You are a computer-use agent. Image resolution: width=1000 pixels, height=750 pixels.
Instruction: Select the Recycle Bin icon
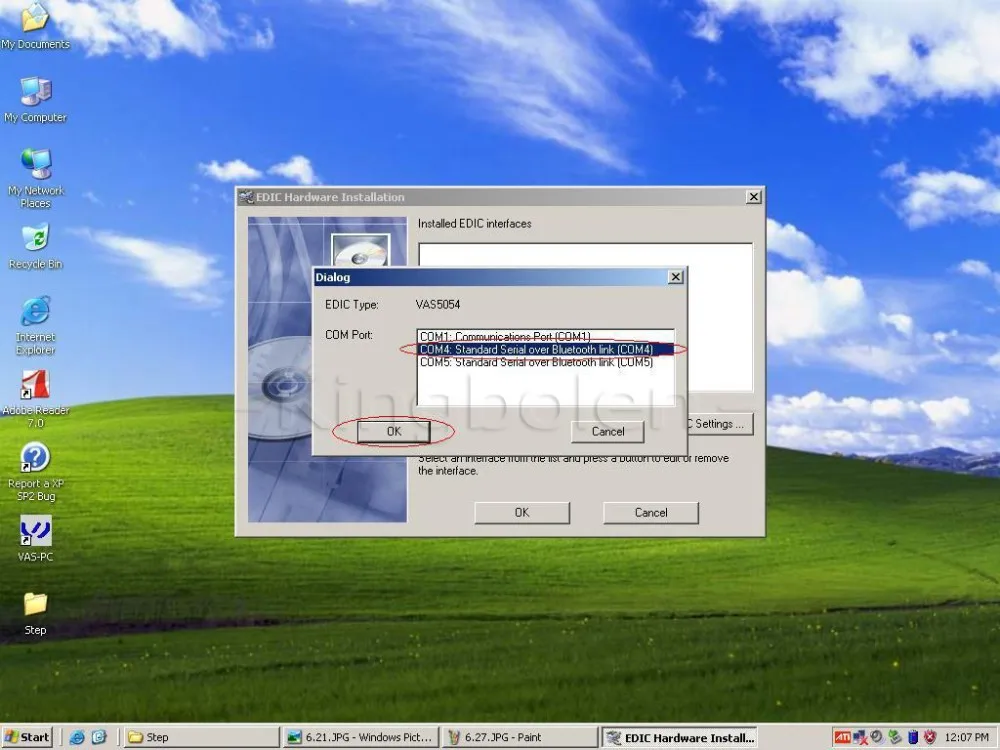coord(35,246)
